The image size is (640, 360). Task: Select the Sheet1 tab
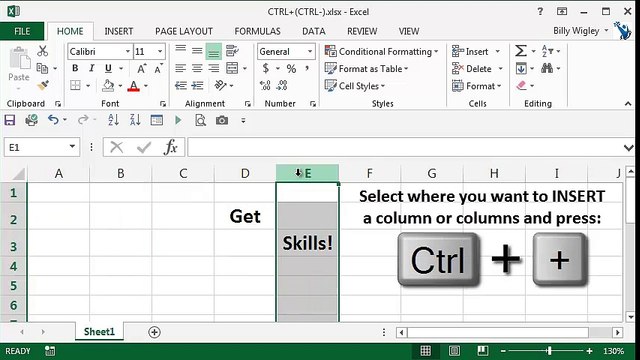(99, 331)
